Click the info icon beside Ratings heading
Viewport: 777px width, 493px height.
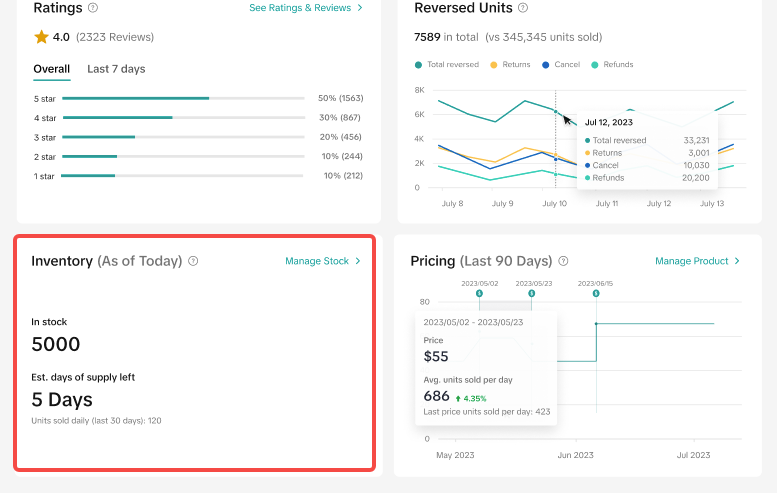coord(93,8)
